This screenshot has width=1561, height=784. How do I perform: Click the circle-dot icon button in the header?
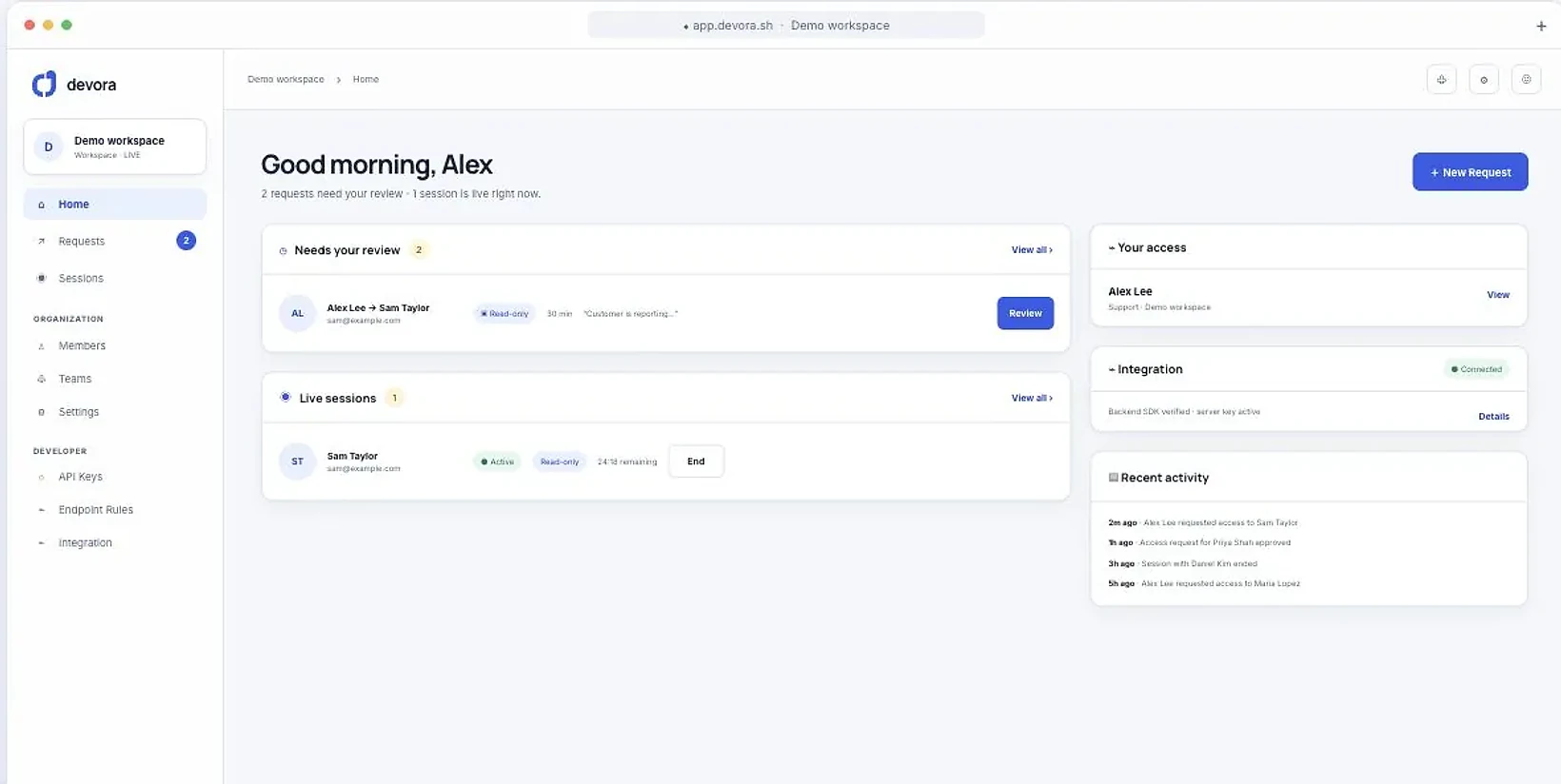click(1484, 80)
